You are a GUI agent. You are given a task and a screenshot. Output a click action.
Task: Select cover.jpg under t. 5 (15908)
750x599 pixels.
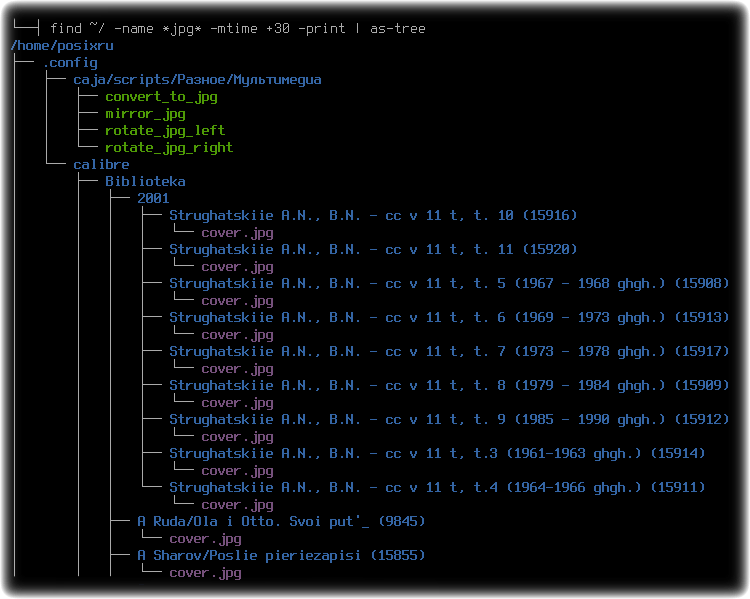pyautogui.click(x=237, y=301)
